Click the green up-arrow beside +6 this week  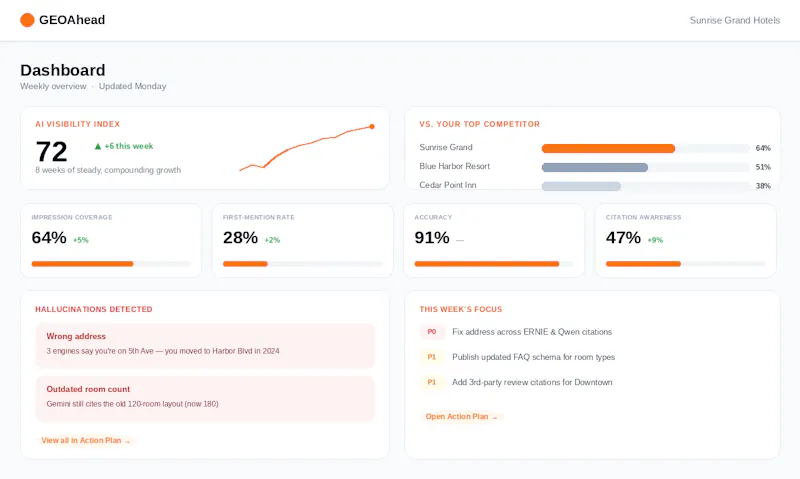98,146
